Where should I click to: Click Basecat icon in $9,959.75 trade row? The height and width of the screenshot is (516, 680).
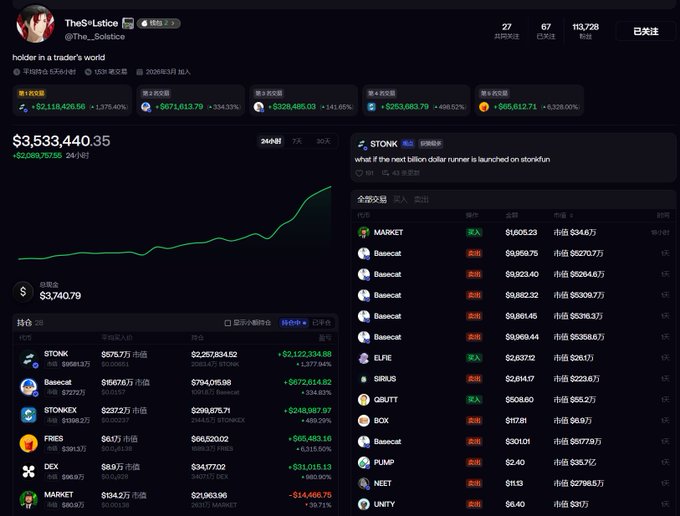coord(363,253)
